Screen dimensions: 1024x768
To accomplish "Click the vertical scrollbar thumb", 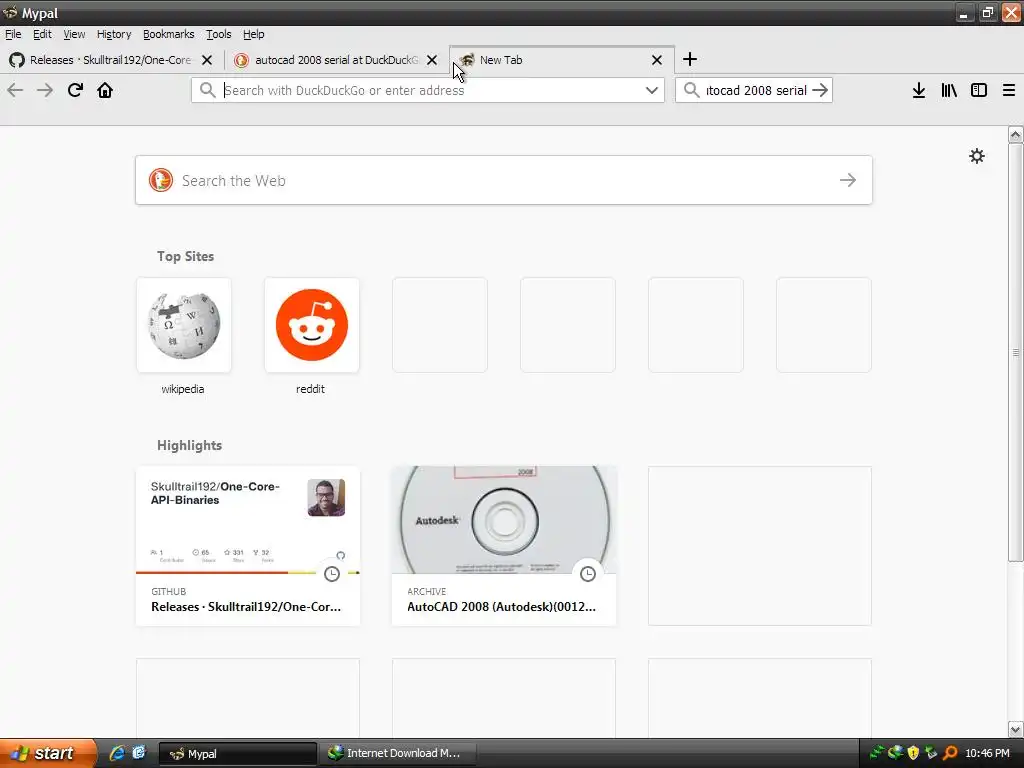I will pos(1016,353).
